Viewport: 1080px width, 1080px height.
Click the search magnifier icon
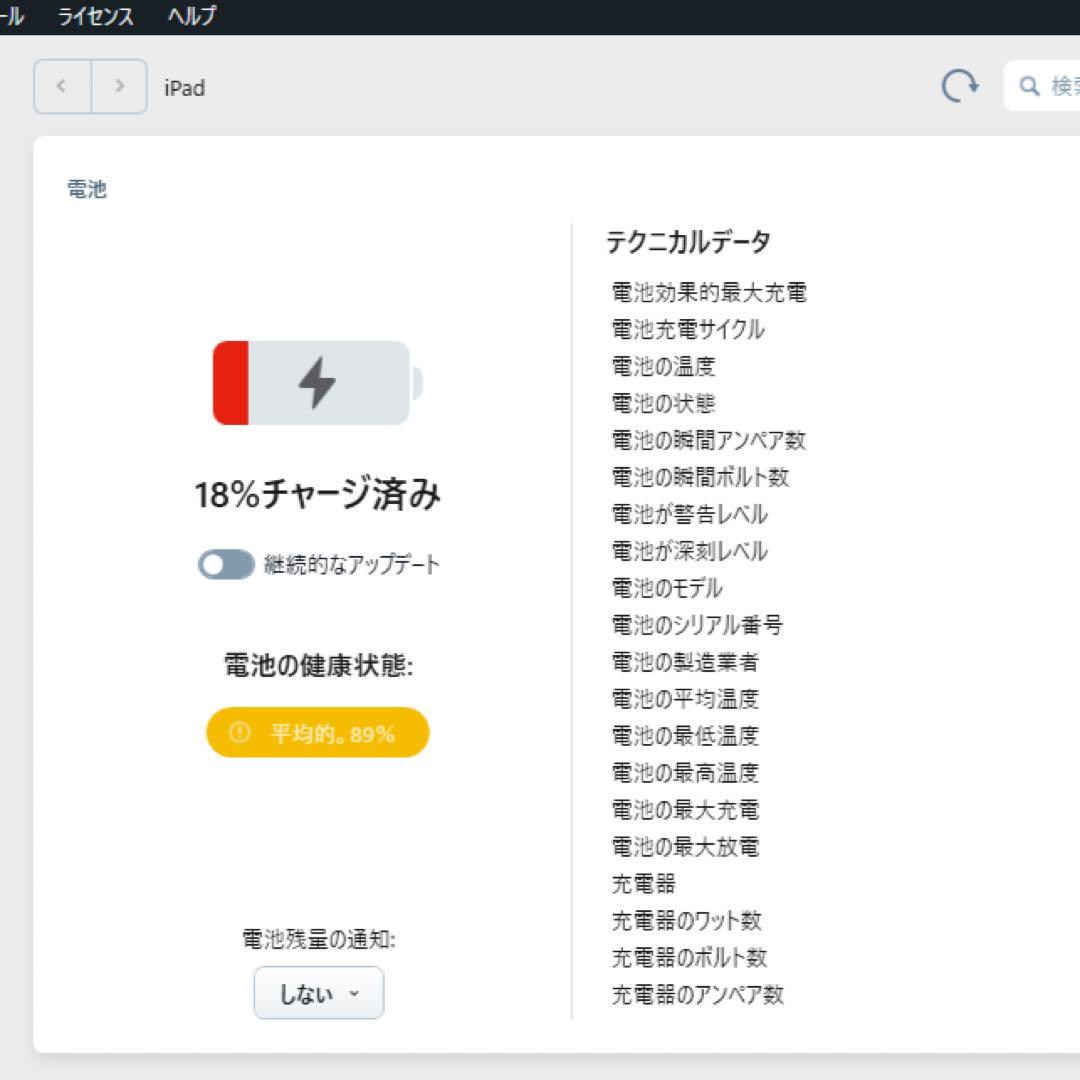pos(1029,86)
